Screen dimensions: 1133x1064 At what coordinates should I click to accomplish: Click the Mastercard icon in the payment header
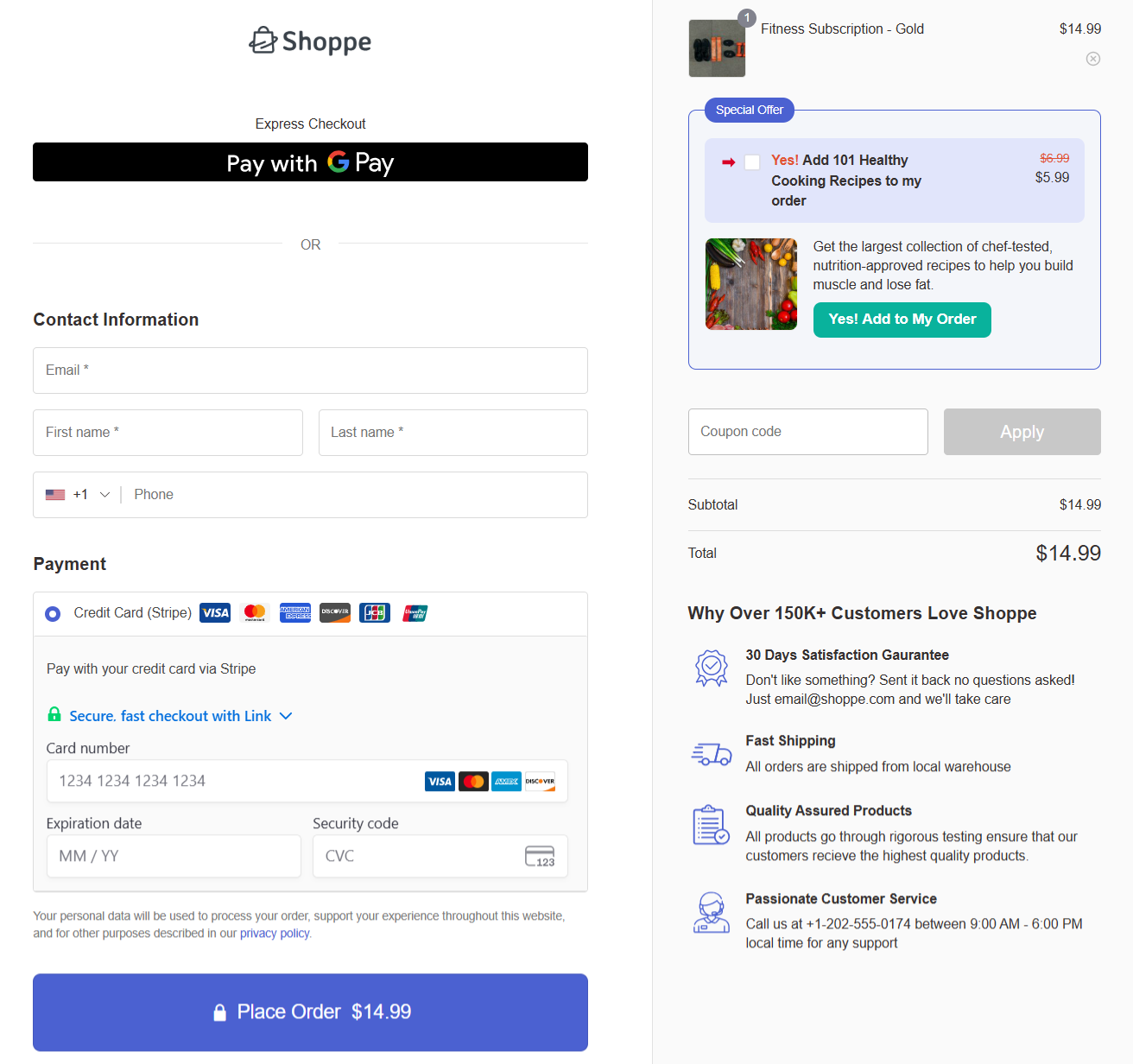[255, 612]
